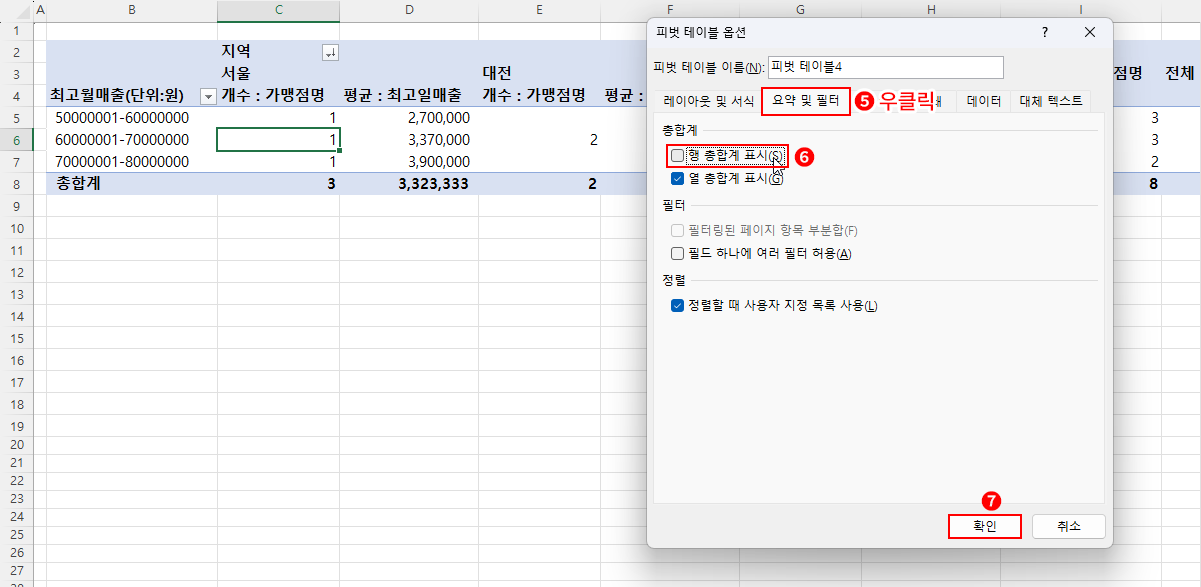Screen dimensions: 1201x587
Task: Select column header B
Action: (x=132, y=10)
